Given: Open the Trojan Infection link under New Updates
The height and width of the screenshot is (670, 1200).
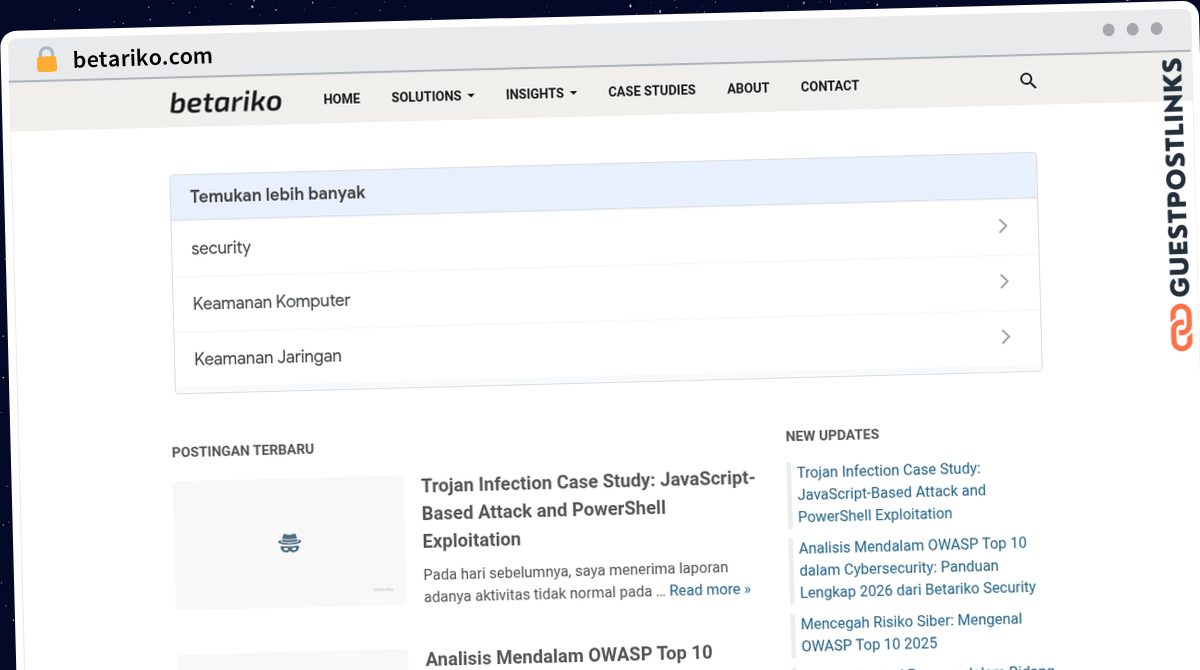Looking at the screenshot, I should pyautogui.click(x=891, y=492).
